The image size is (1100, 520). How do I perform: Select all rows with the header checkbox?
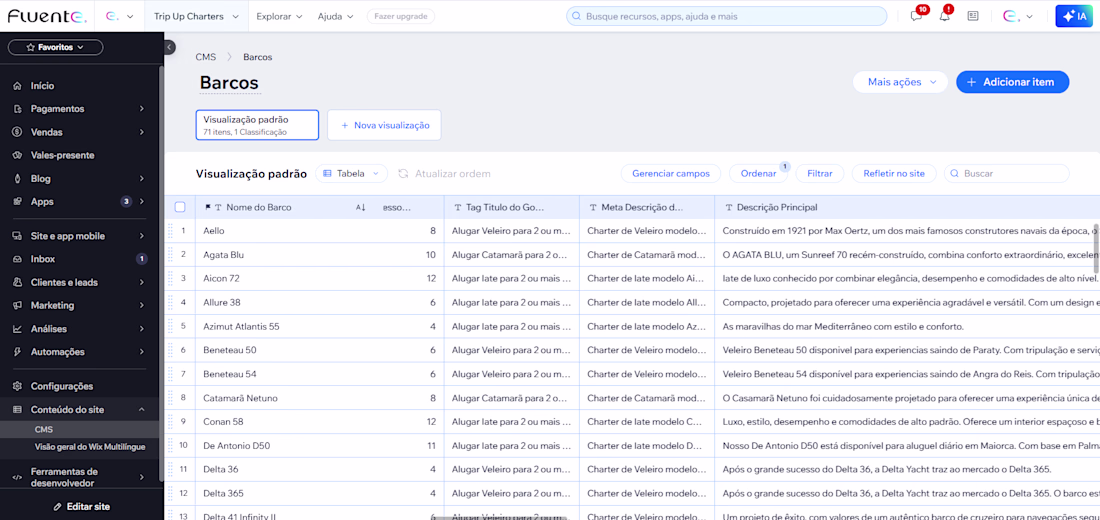pos(180,207)
